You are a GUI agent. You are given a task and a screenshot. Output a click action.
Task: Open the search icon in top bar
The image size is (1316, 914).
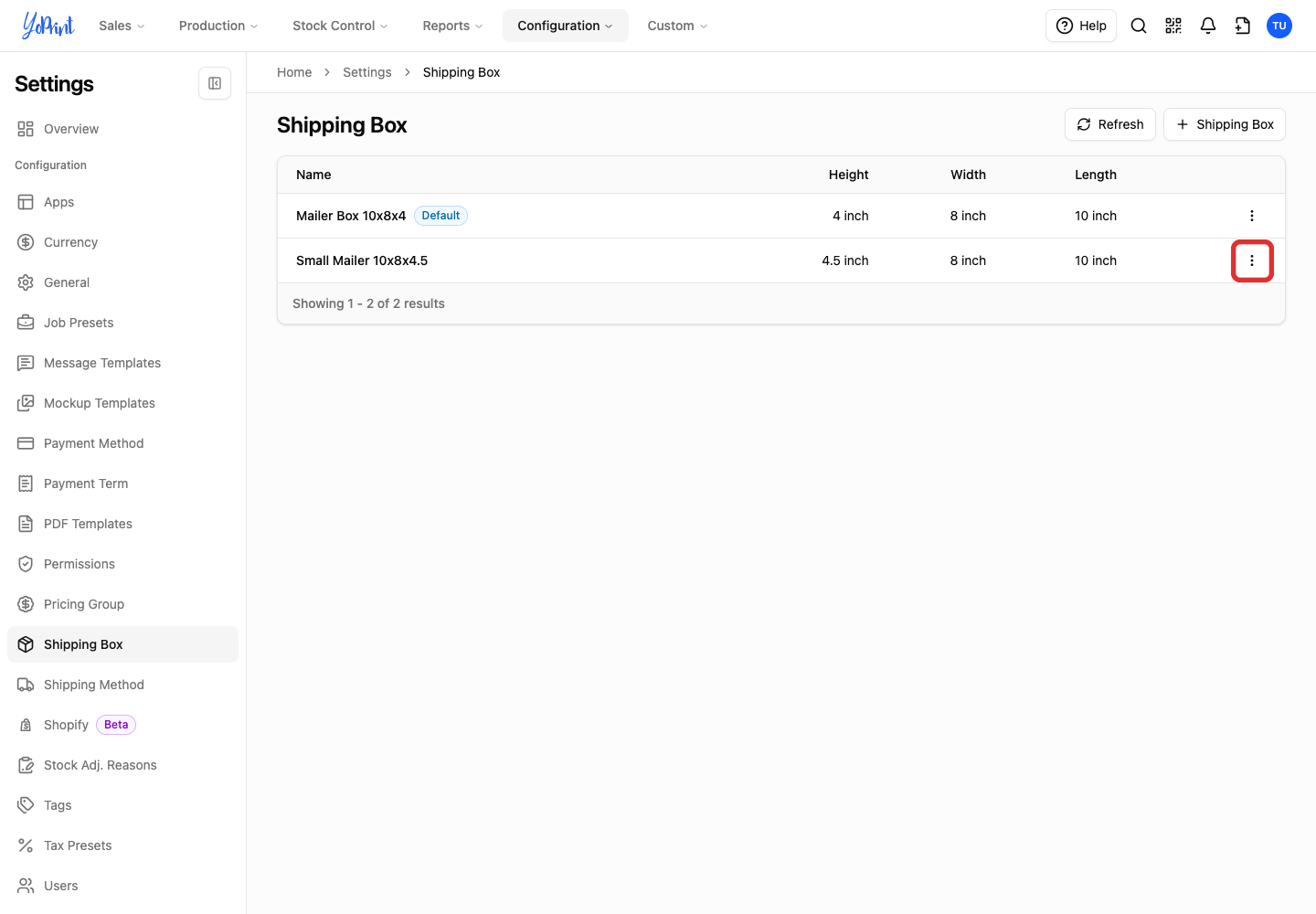click(1139, 26)
